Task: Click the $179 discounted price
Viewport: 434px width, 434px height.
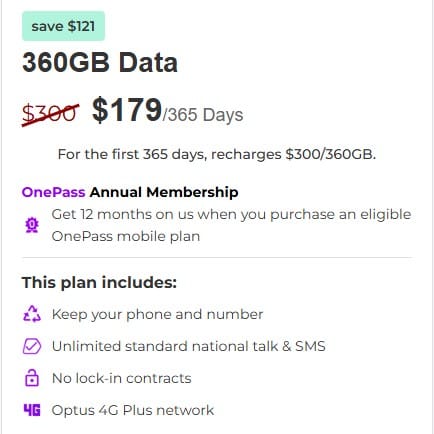Action: click(x=127, y=110)
